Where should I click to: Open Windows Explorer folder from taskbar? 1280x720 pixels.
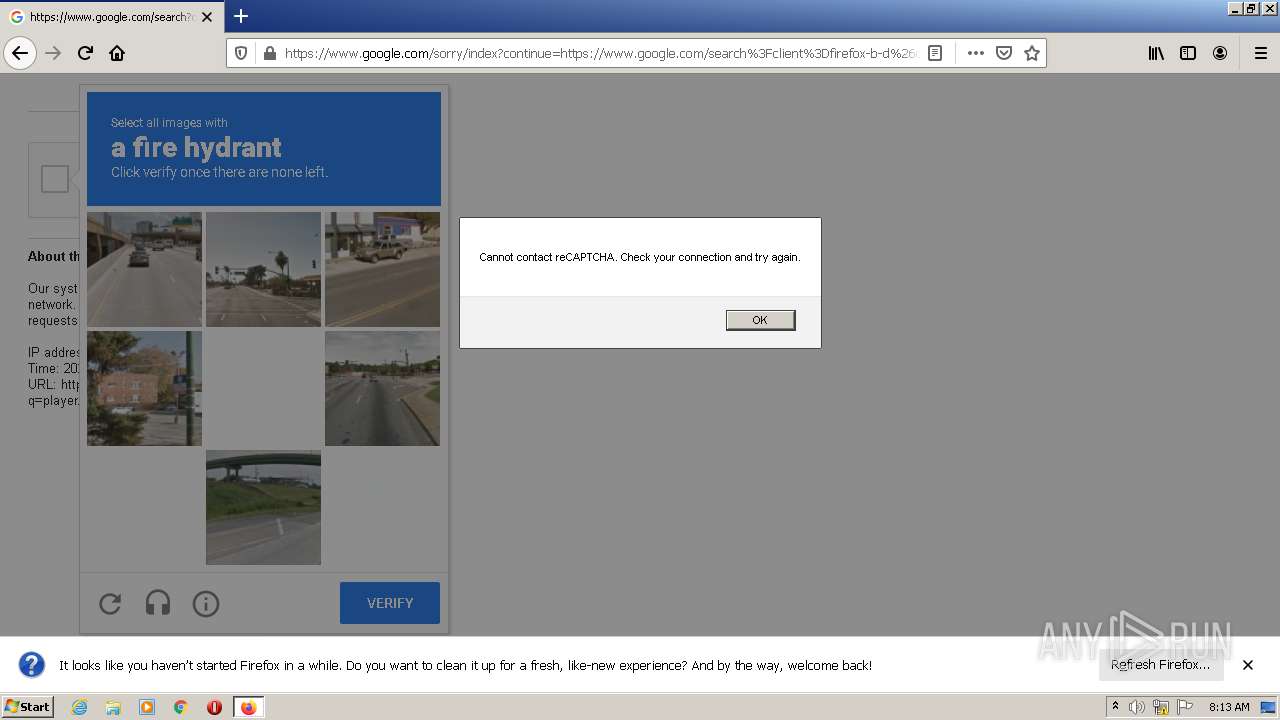coord(113,707)
